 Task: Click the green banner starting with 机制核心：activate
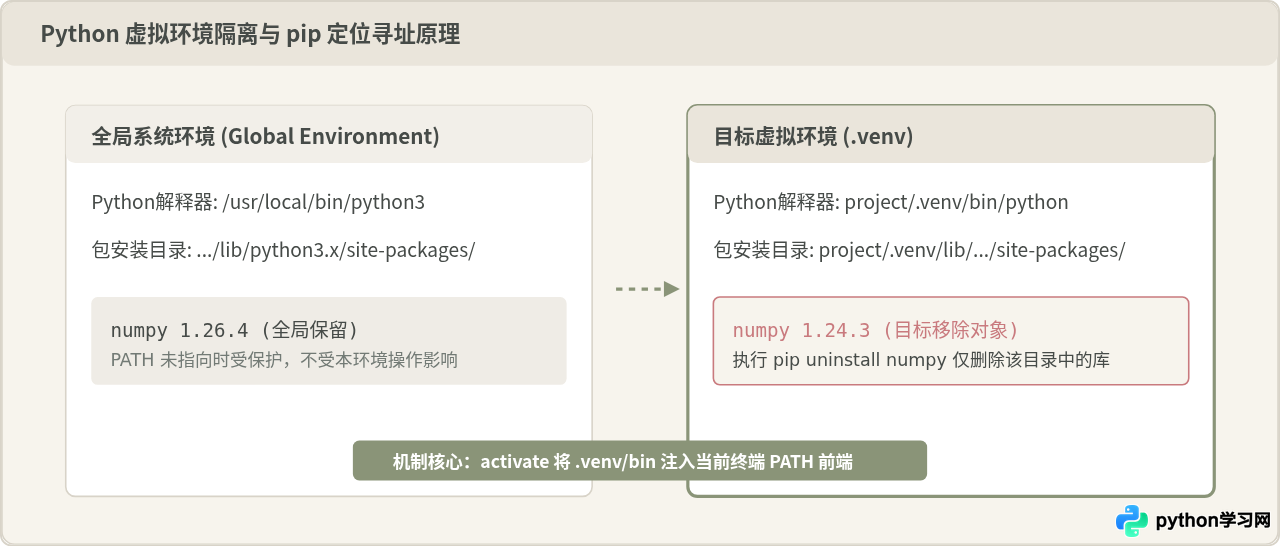pyautogui.click(x=640, y=461)
